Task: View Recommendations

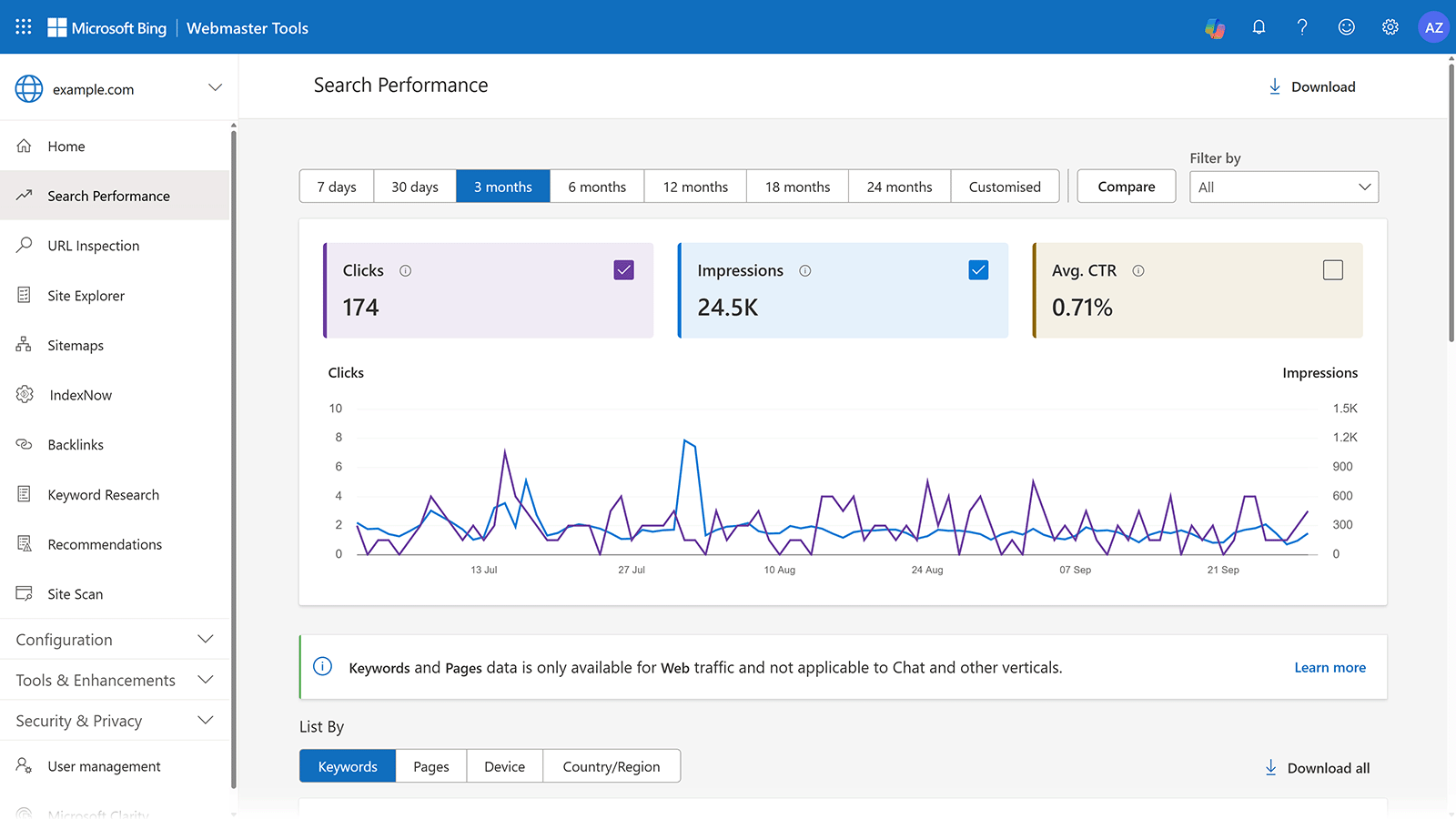Action: (105, 543)
